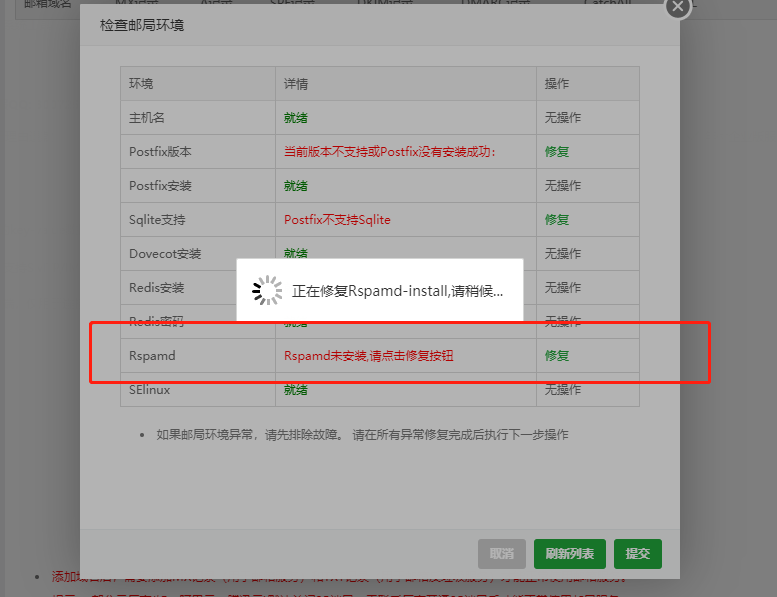Click the 取消 button
The height and width of the screenshot is (597, 777).
point(501,553)
